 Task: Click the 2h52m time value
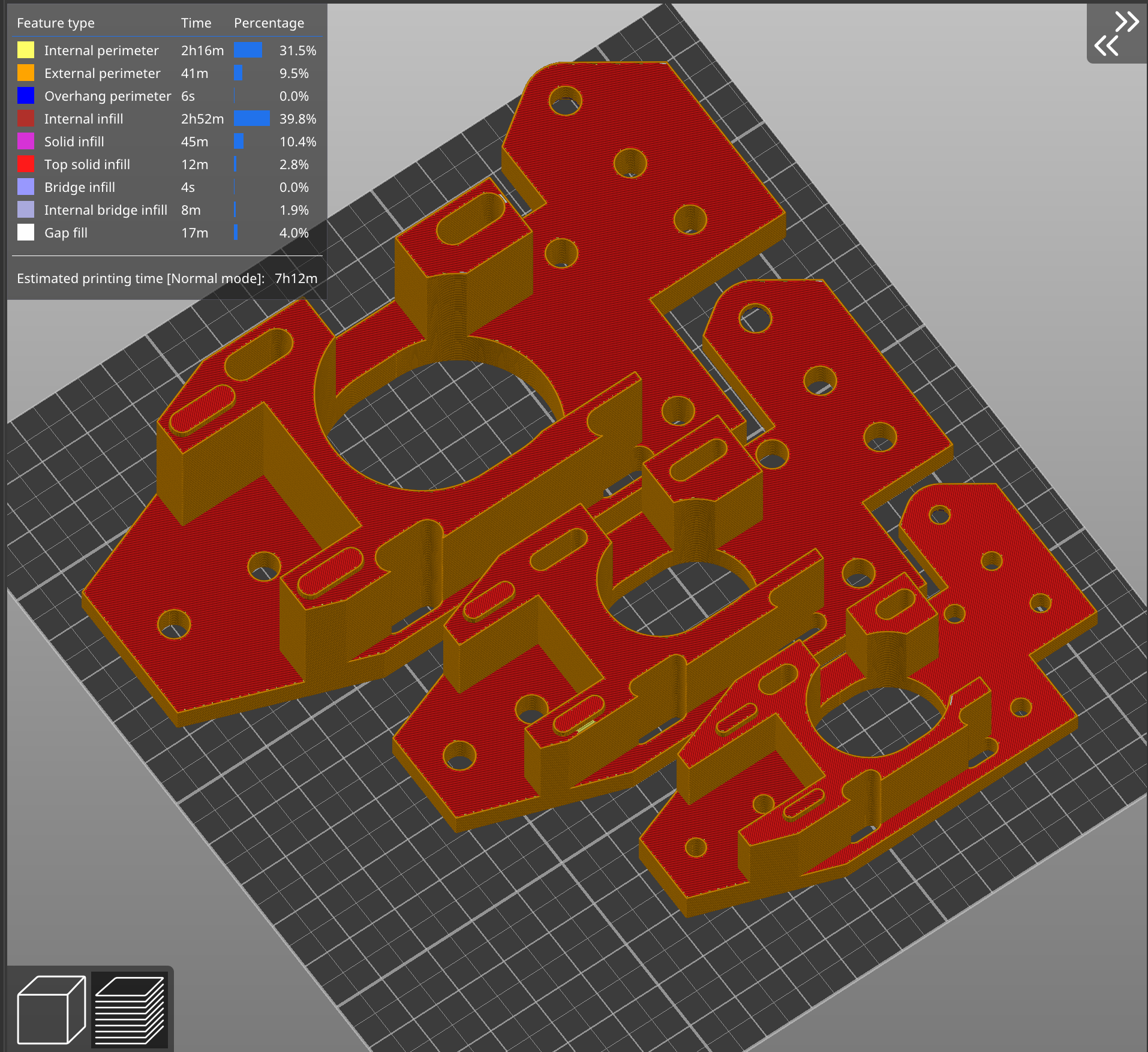203,119
